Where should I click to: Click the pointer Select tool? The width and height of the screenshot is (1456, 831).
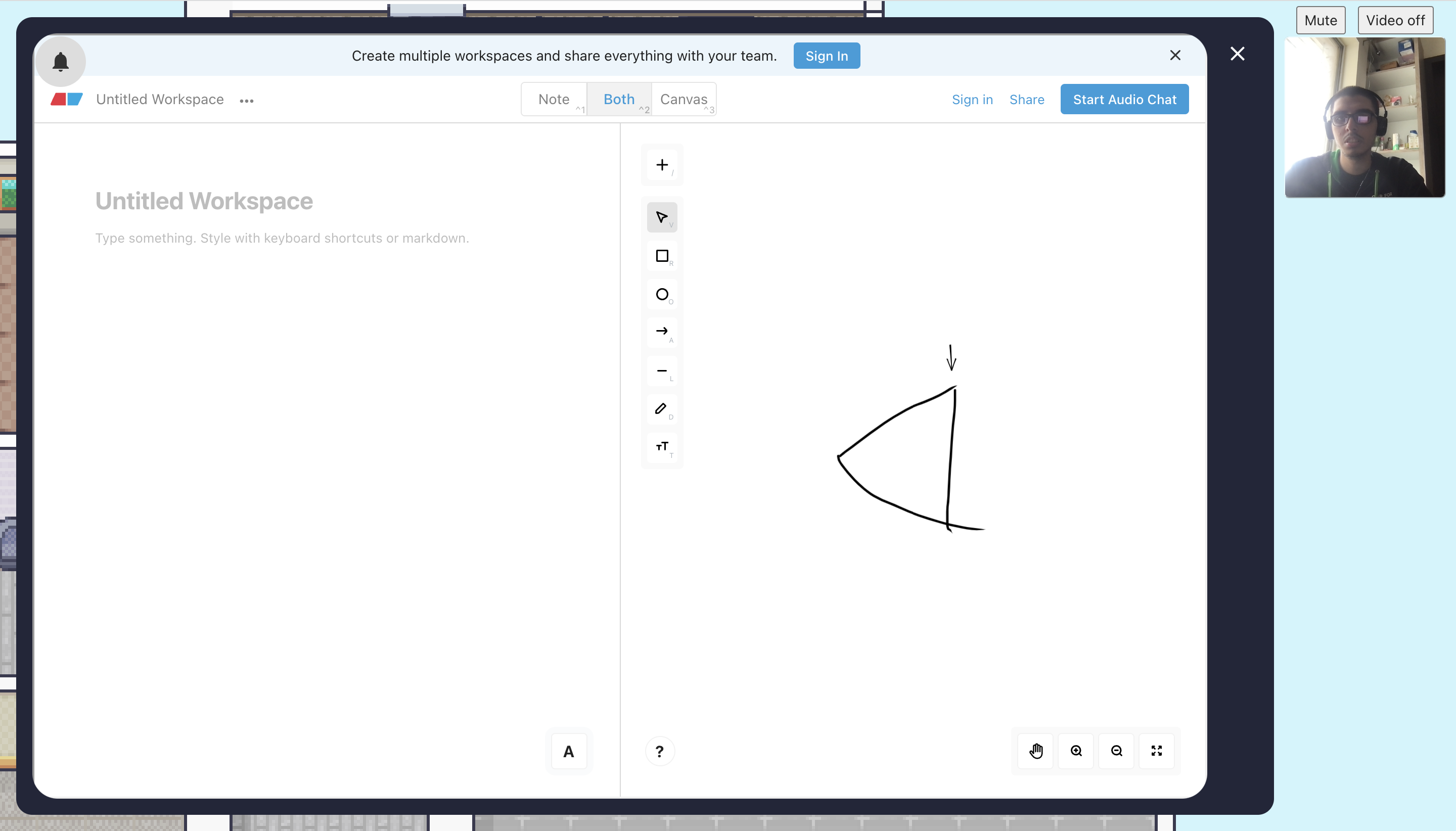point(661,217)
